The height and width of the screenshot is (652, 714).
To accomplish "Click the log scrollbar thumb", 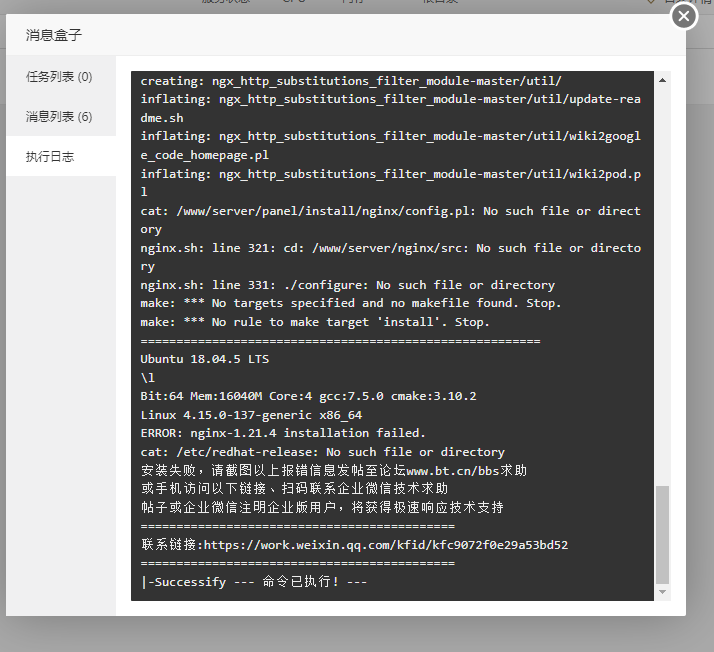I will pyautogui.click(x=663, y=535).
